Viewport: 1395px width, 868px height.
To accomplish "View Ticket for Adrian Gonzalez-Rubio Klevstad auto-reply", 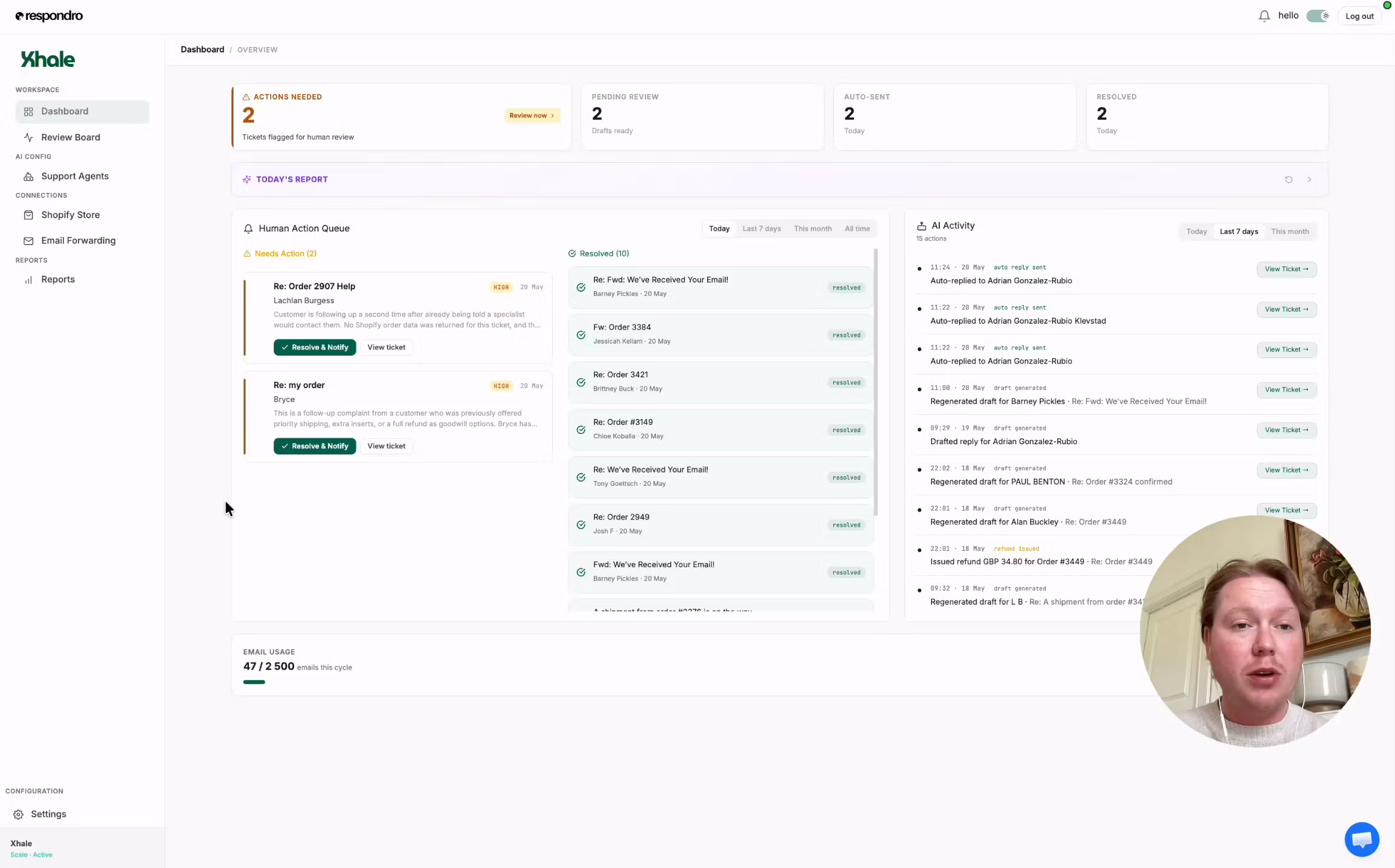I will tap(1286, 310).
